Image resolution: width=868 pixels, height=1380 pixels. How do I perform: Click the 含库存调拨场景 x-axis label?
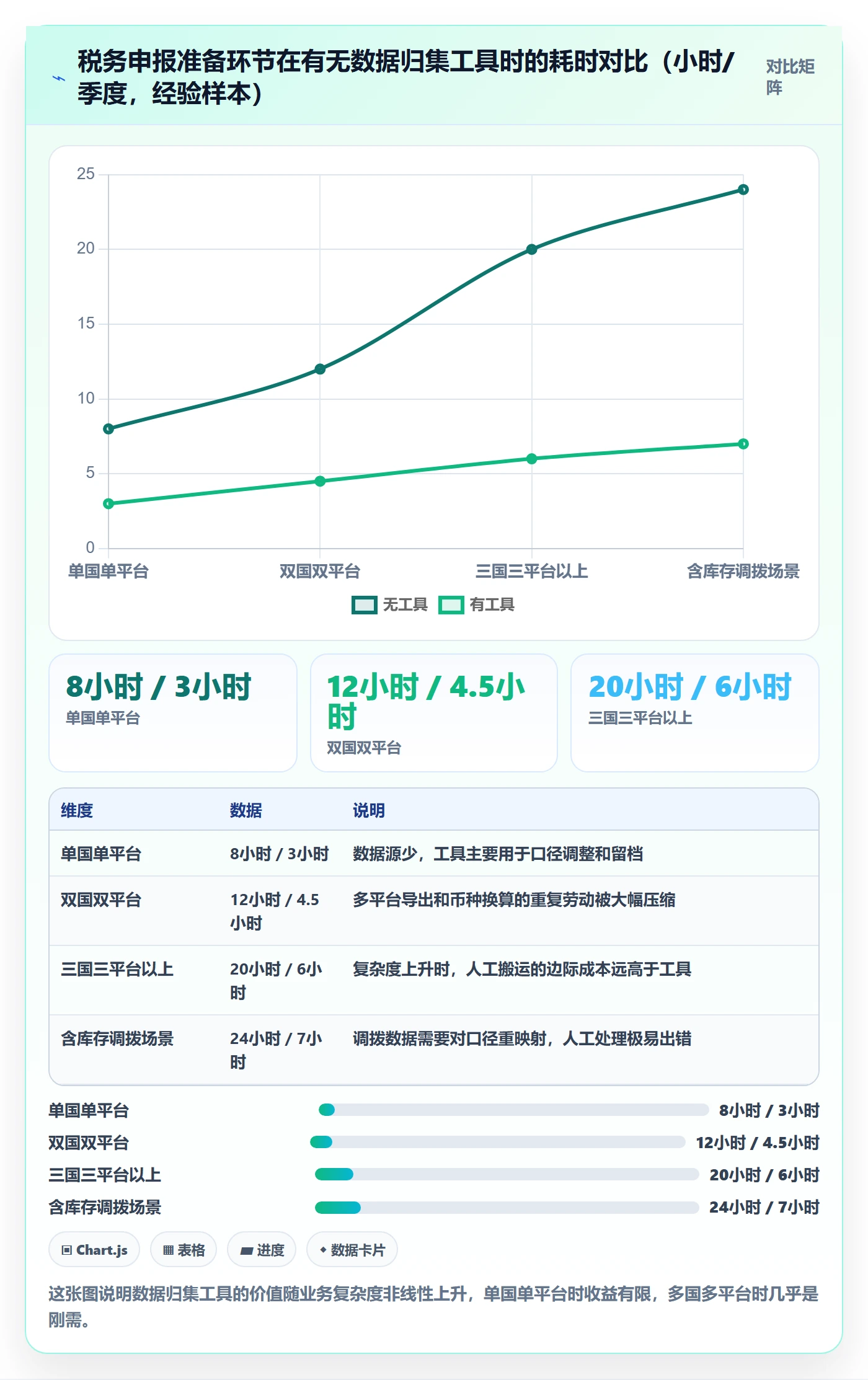[x=743, y=571]
